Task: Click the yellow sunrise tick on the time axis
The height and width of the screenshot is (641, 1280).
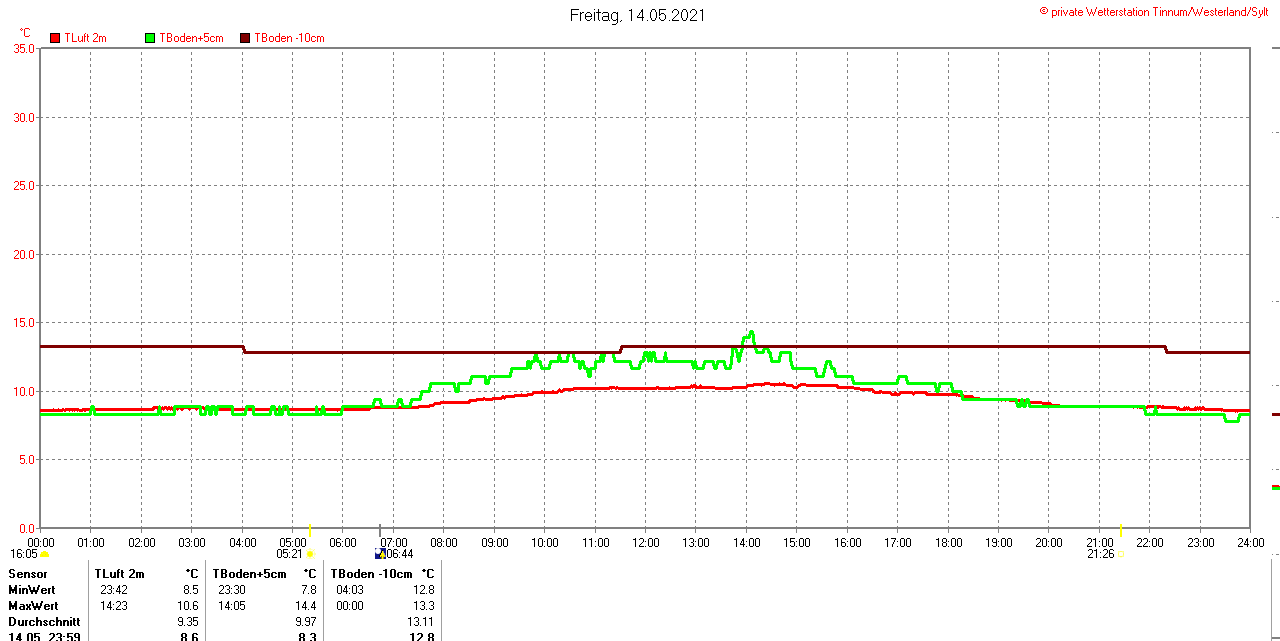Action: (310, 531)
